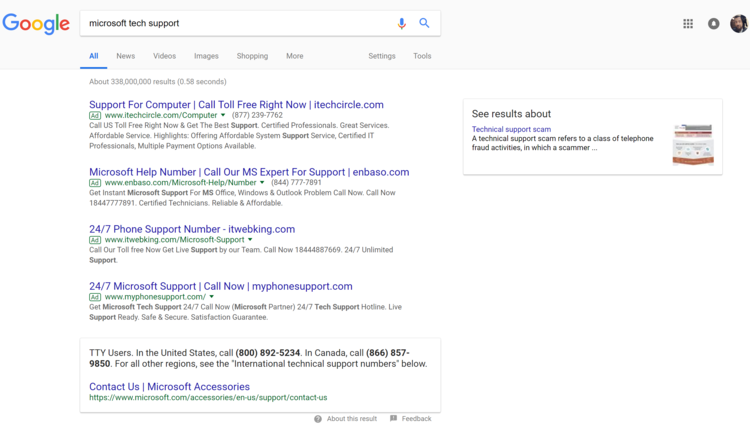Screen dimensions: 750x429
Task: Click the www.myphonesupport.com/ URL
Action: (x=155, y=297)
